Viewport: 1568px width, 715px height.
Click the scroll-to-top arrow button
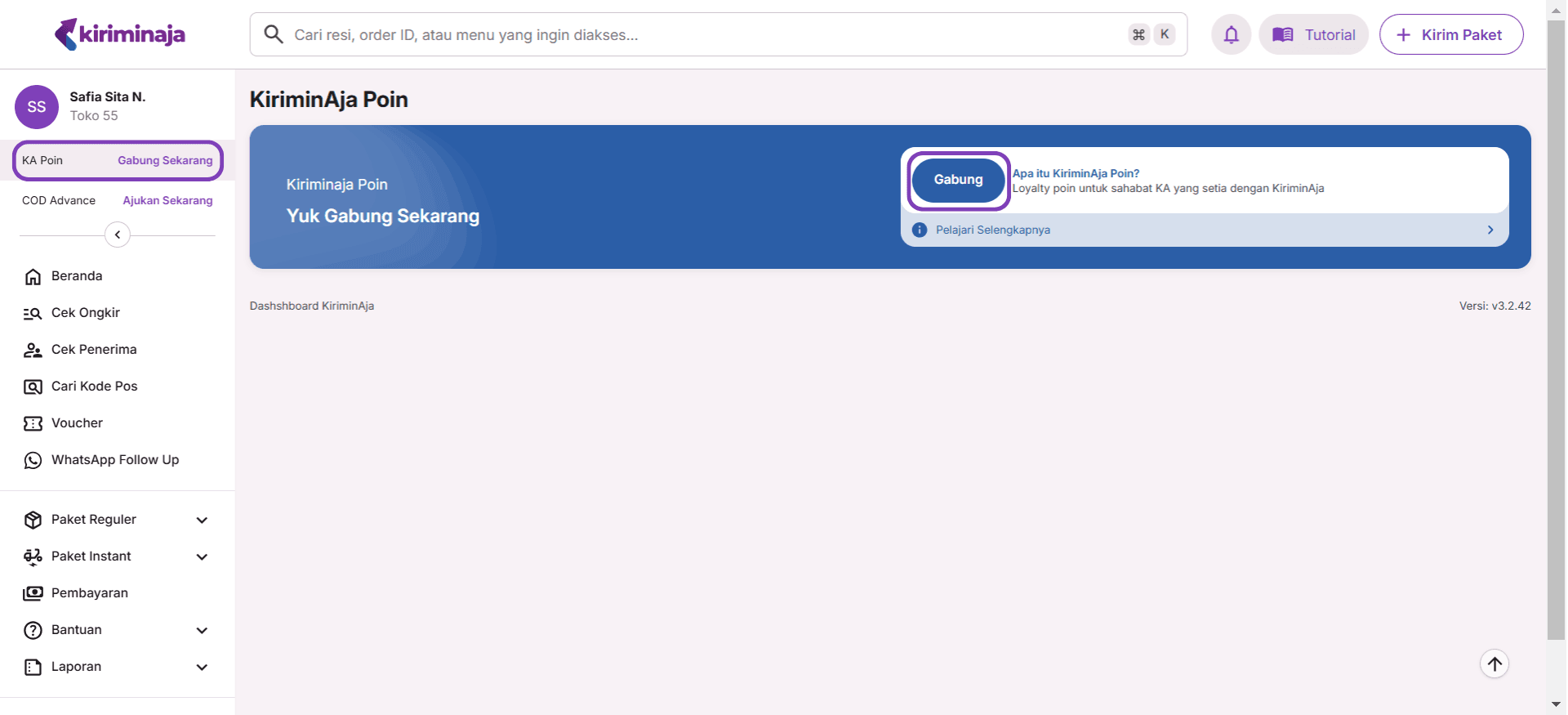click(1494, 664)
